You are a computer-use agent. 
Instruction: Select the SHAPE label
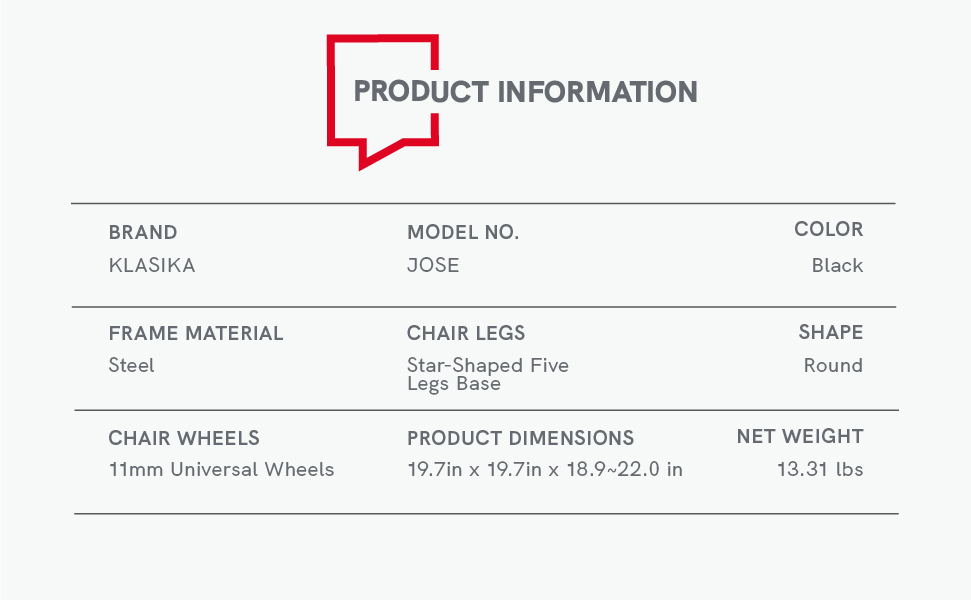coord(830,333)
